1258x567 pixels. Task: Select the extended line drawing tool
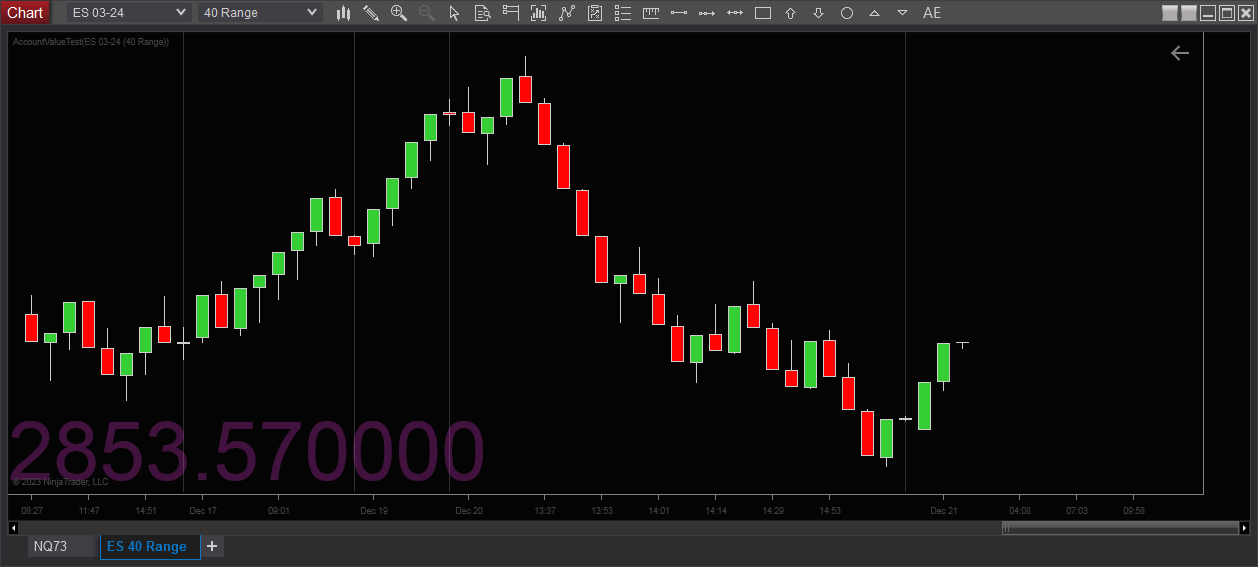(735, 13)
